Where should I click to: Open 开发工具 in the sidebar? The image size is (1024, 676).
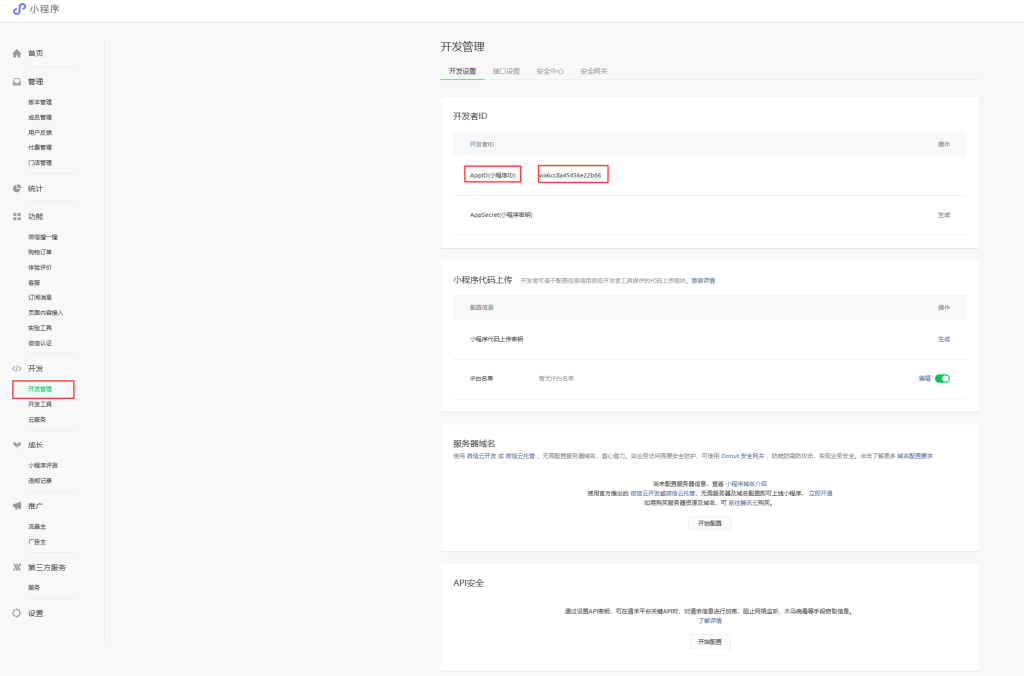pyautogui.click(x=40, y=404)
